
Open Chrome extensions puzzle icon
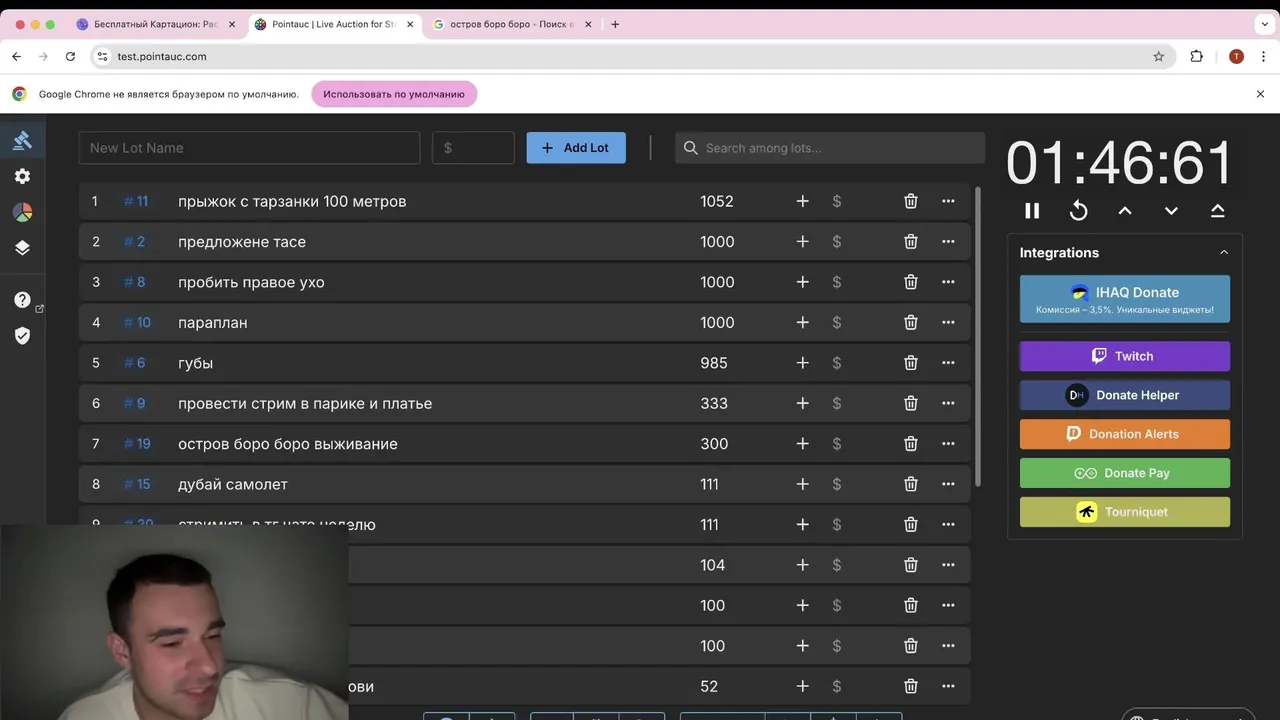(1197, 57)
